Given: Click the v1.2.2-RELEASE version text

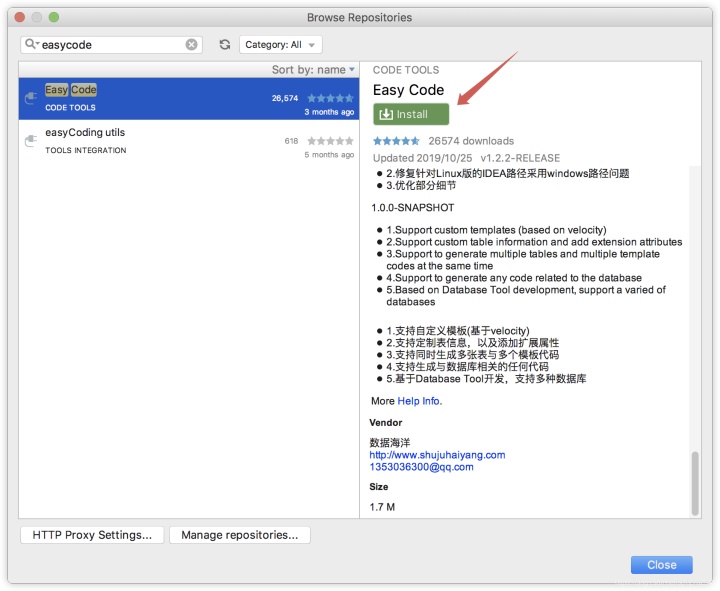Looking at the screenshot, I should 520,158.
